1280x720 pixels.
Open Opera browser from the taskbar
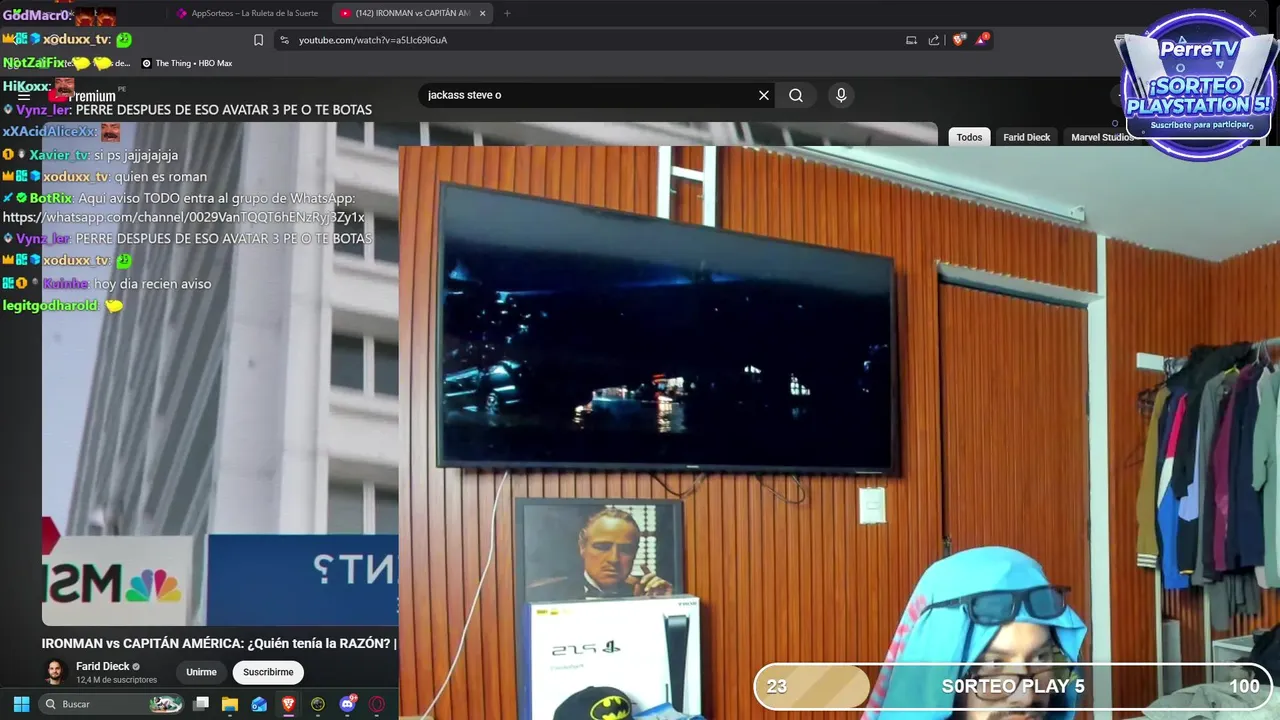pyautogui.click(x=377, y=704)
